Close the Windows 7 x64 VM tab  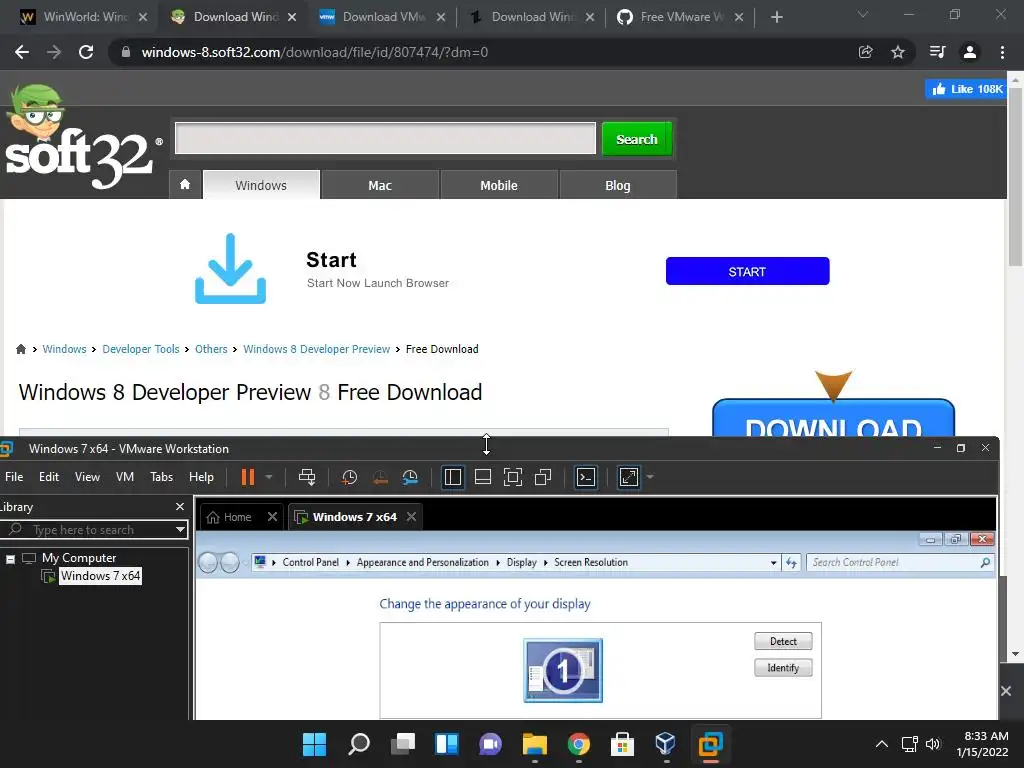(411, 517)
